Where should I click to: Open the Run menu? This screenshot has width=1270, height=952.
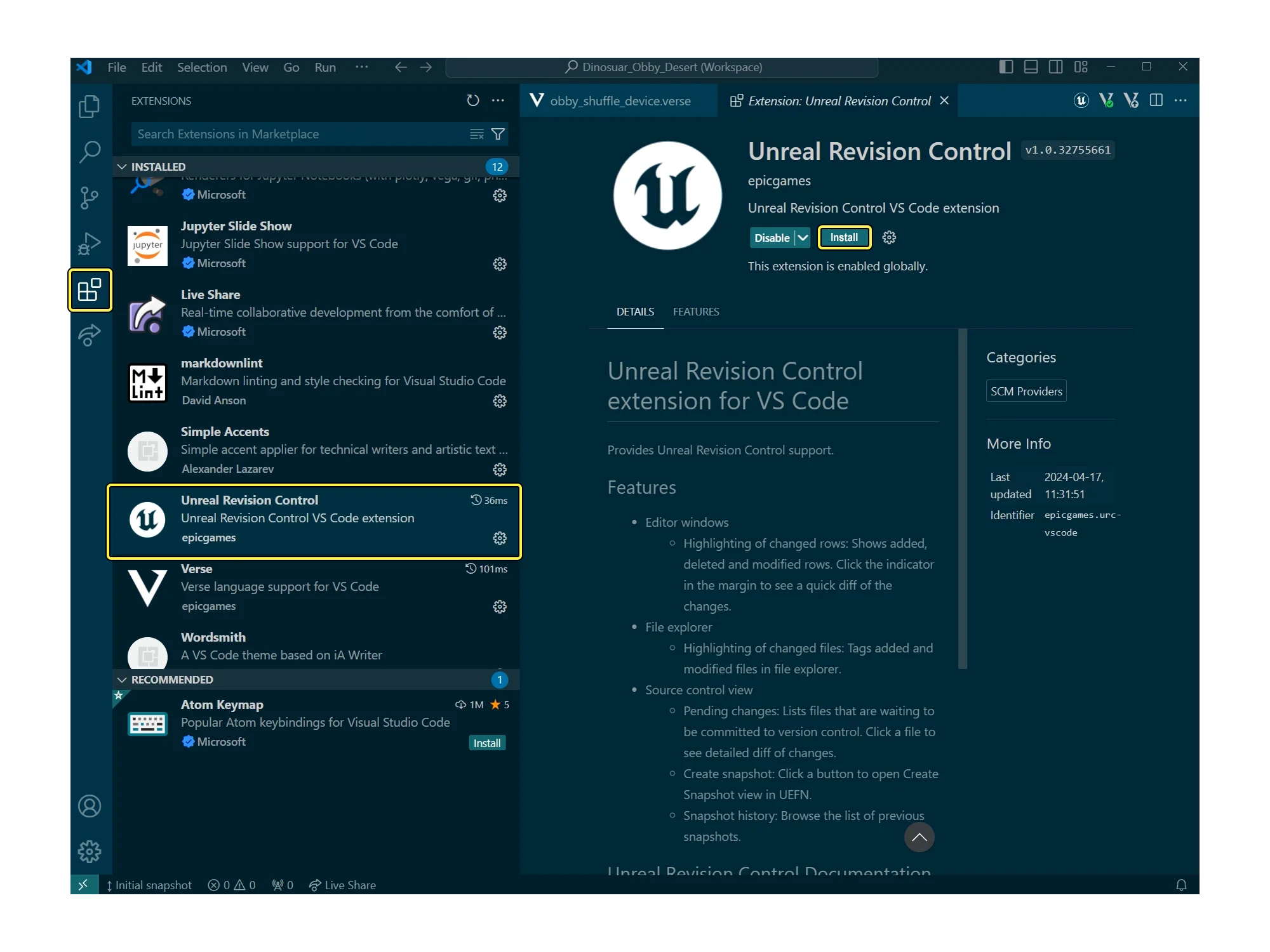325,67
